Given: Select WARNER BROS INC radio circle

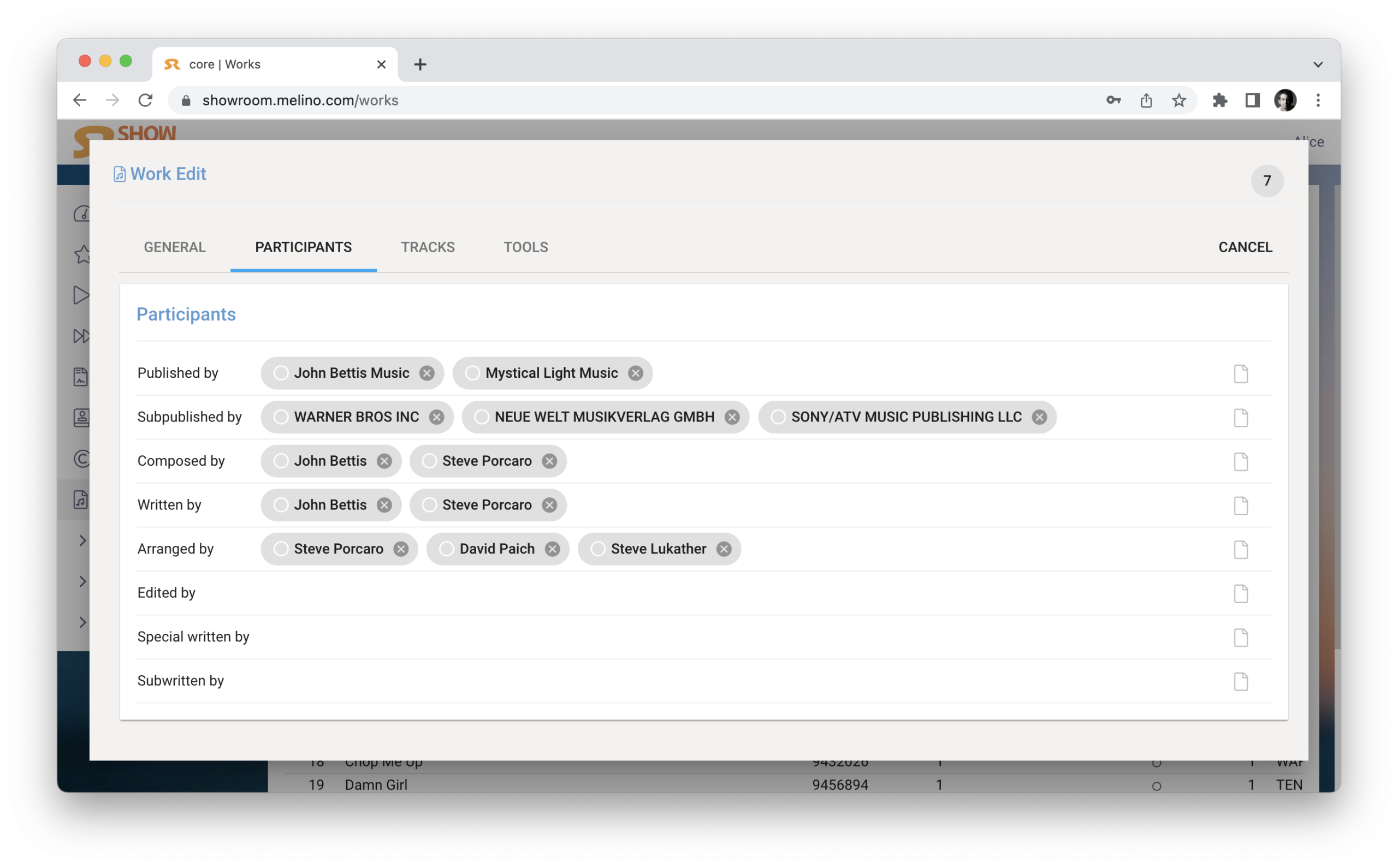Looking at the screenshot, I should pos(281,418).
